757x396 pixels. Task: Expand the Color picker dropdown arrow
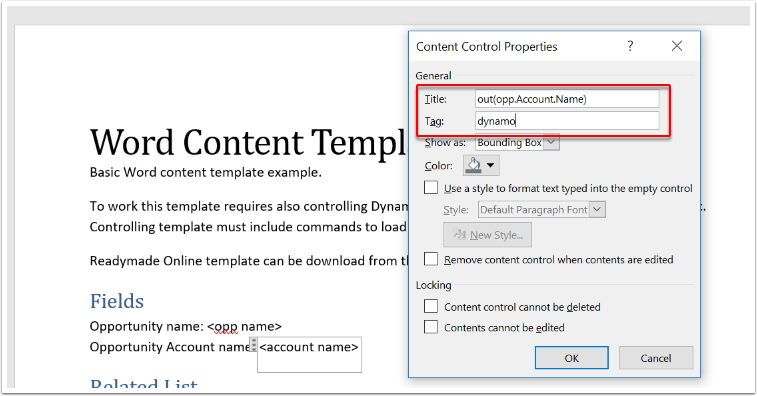(x=491, y=165)
